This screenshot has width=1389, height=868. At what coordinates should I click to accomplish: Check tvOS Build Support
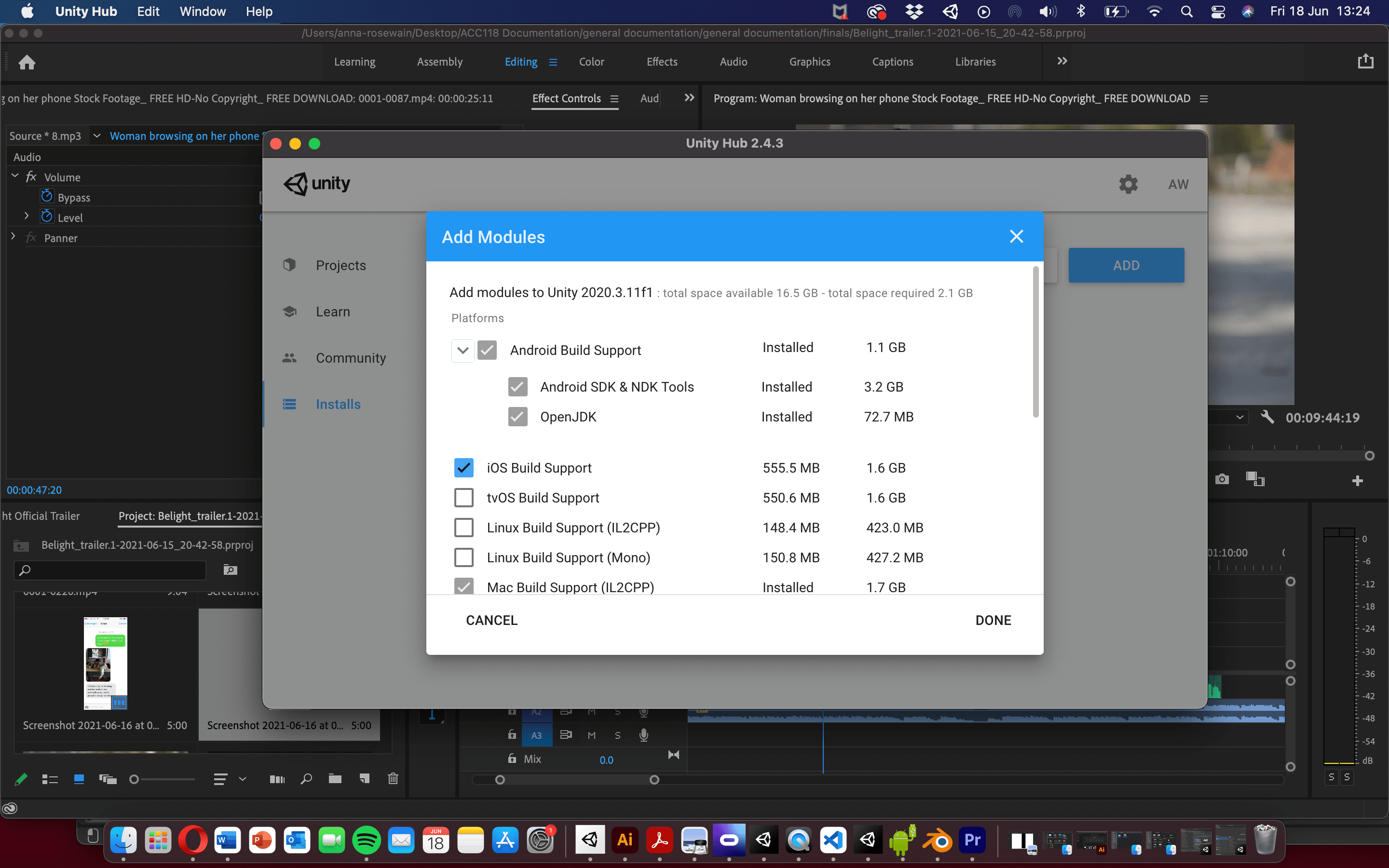tap(464, 498)
